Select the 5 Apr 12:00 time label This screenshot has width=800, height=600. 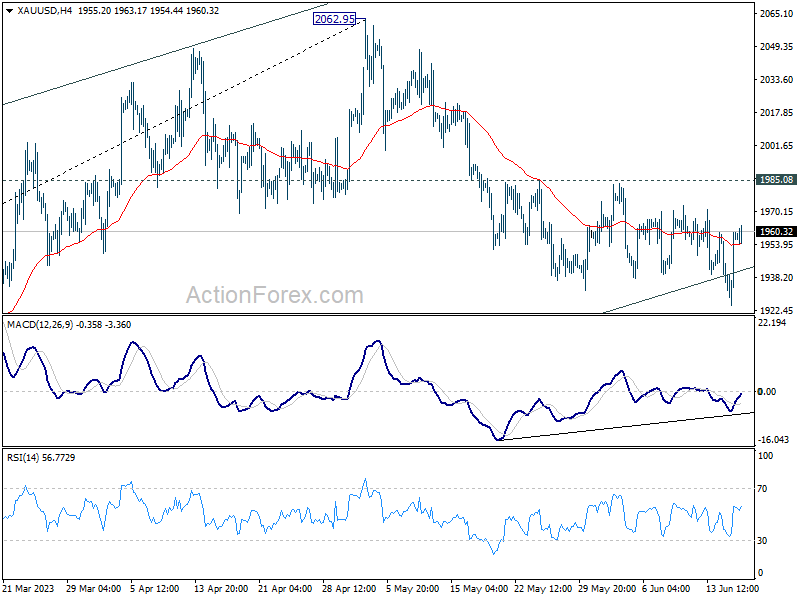tap(155, 589)
